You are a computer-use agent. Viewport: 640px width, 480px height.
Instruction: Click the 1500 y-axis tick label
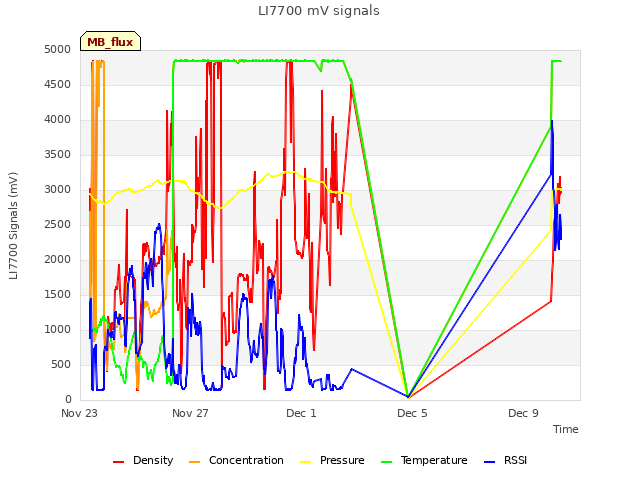tap(58, 294)
